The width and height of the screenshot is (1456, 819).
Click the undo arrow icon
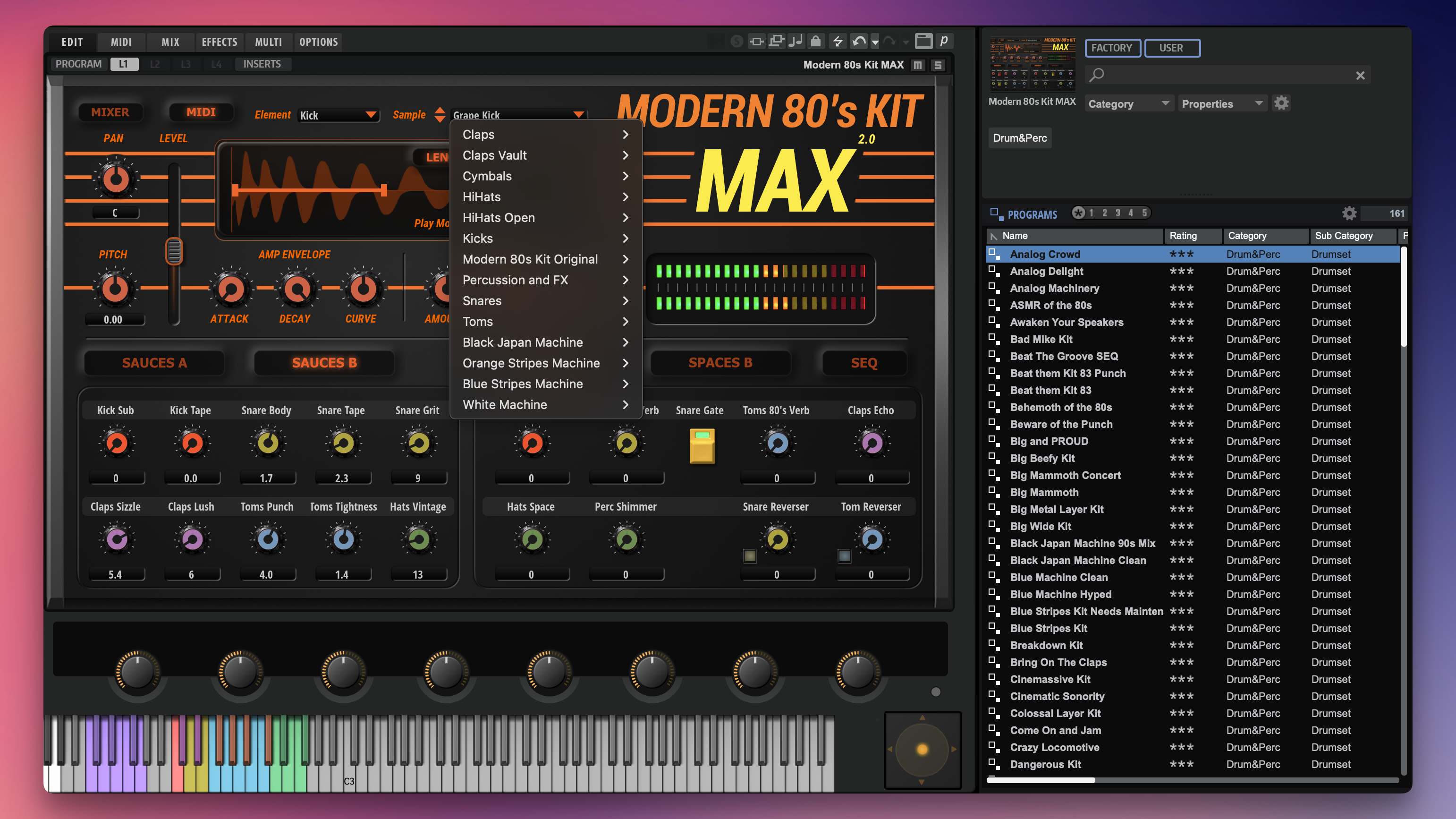pos(859,41)
